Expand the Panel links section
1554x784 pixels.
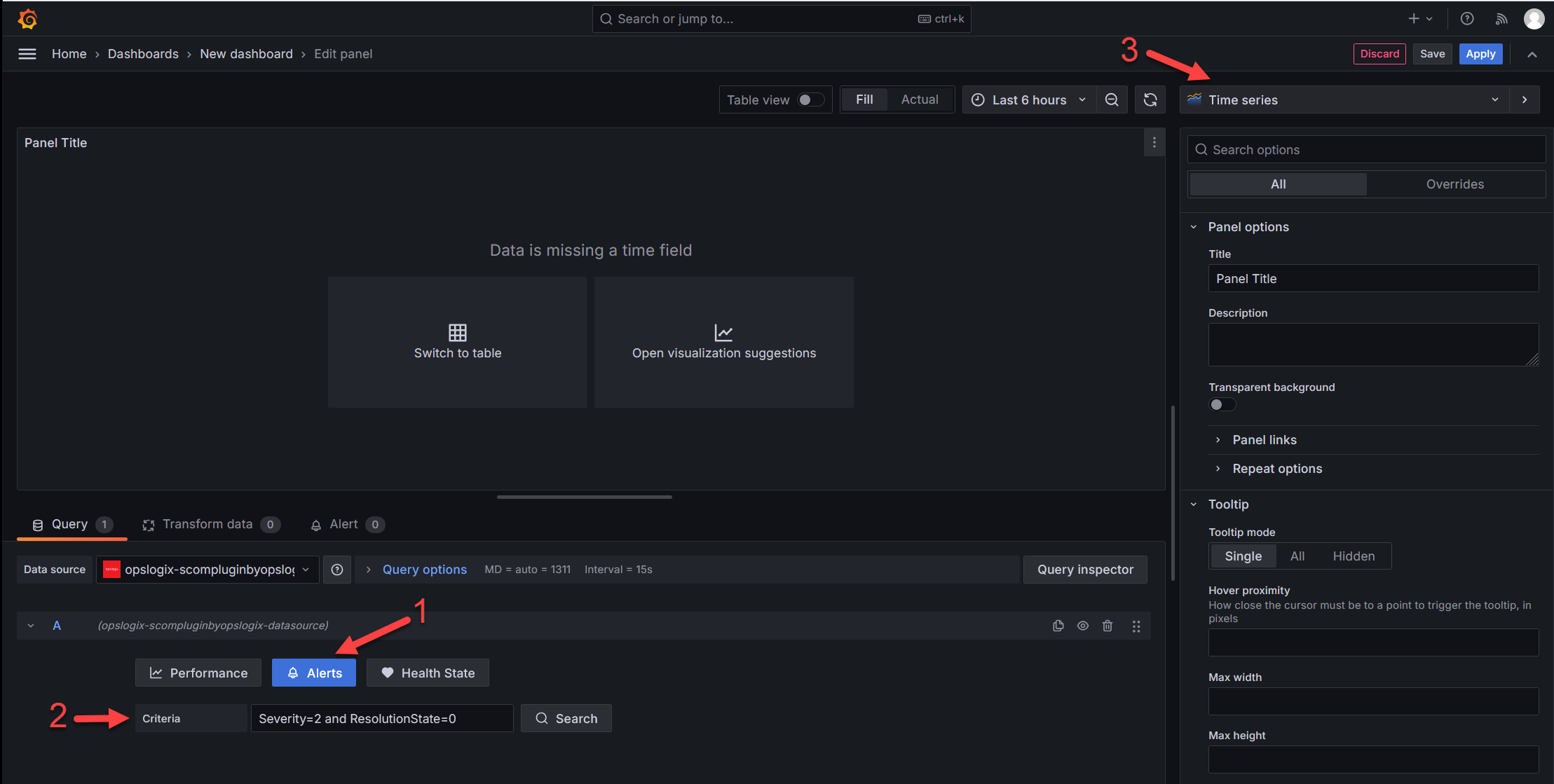(x=1264, y=440)
